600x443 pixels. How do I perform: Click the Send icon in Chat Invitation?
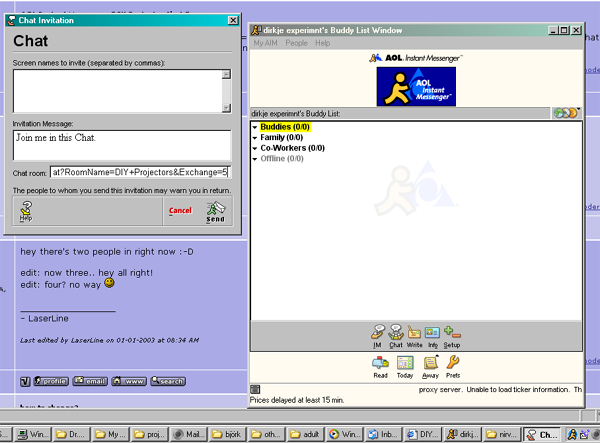click(215, 212)
